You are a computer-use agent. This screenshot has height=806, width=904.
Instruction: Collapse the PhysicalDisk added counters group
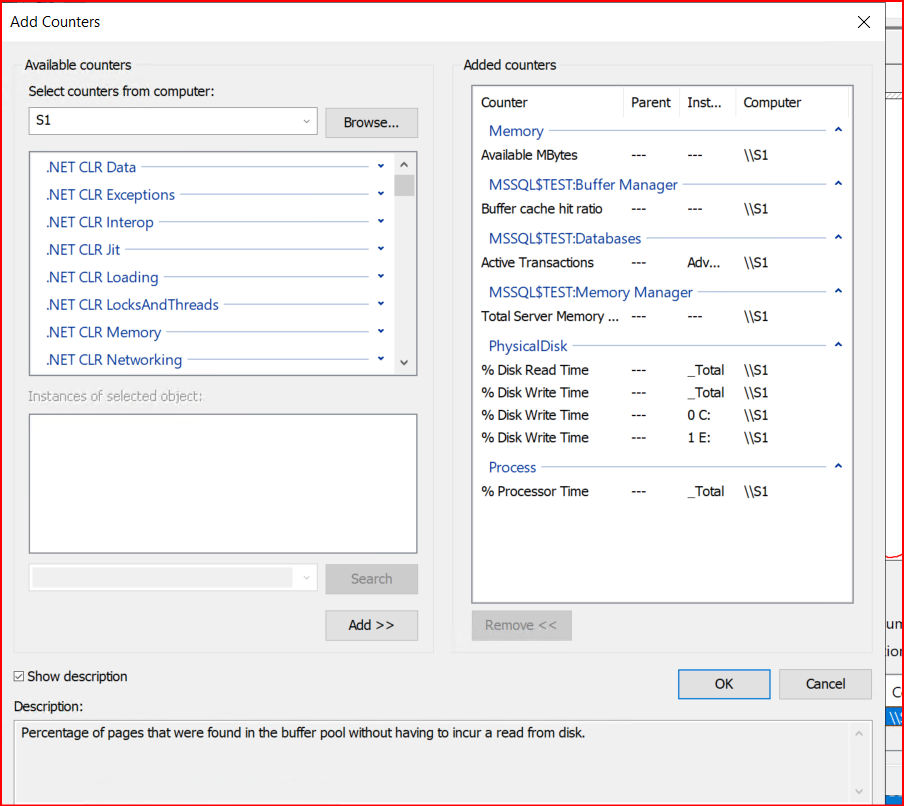(838, 345)
